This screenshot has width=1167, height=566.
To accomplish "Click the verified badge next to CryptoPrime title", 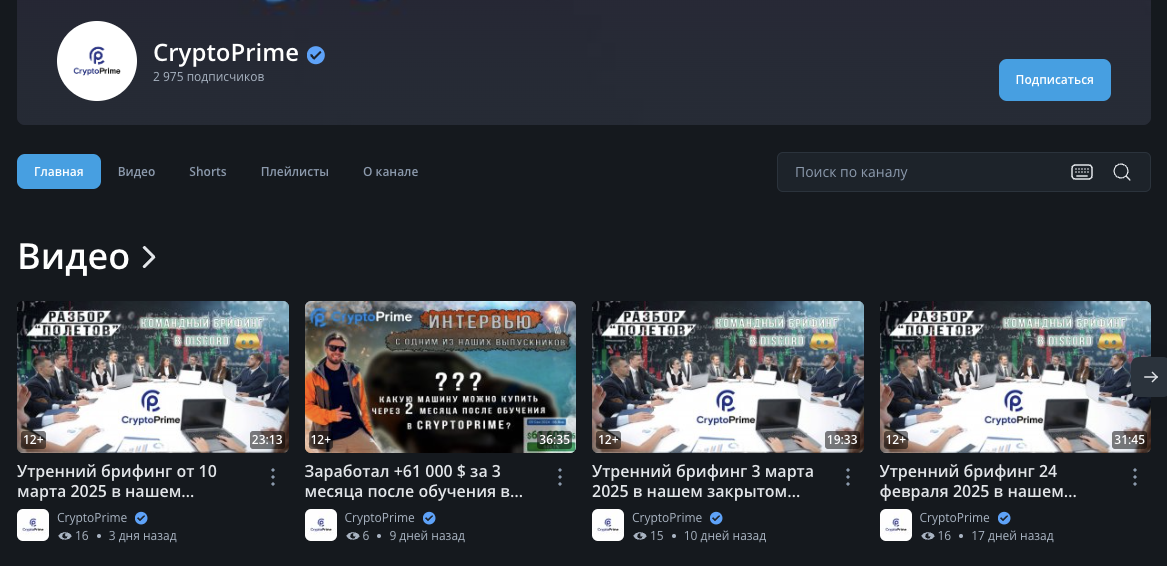I will tap(316, 54).
